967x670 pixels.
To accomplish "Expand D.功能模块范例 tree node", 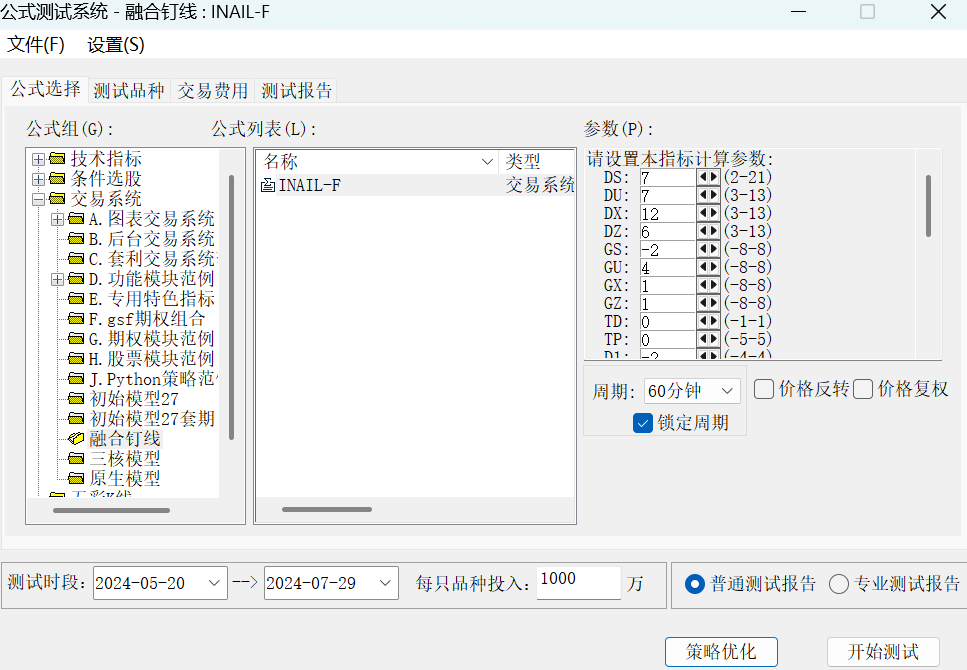I will click(x=57, y=279).
